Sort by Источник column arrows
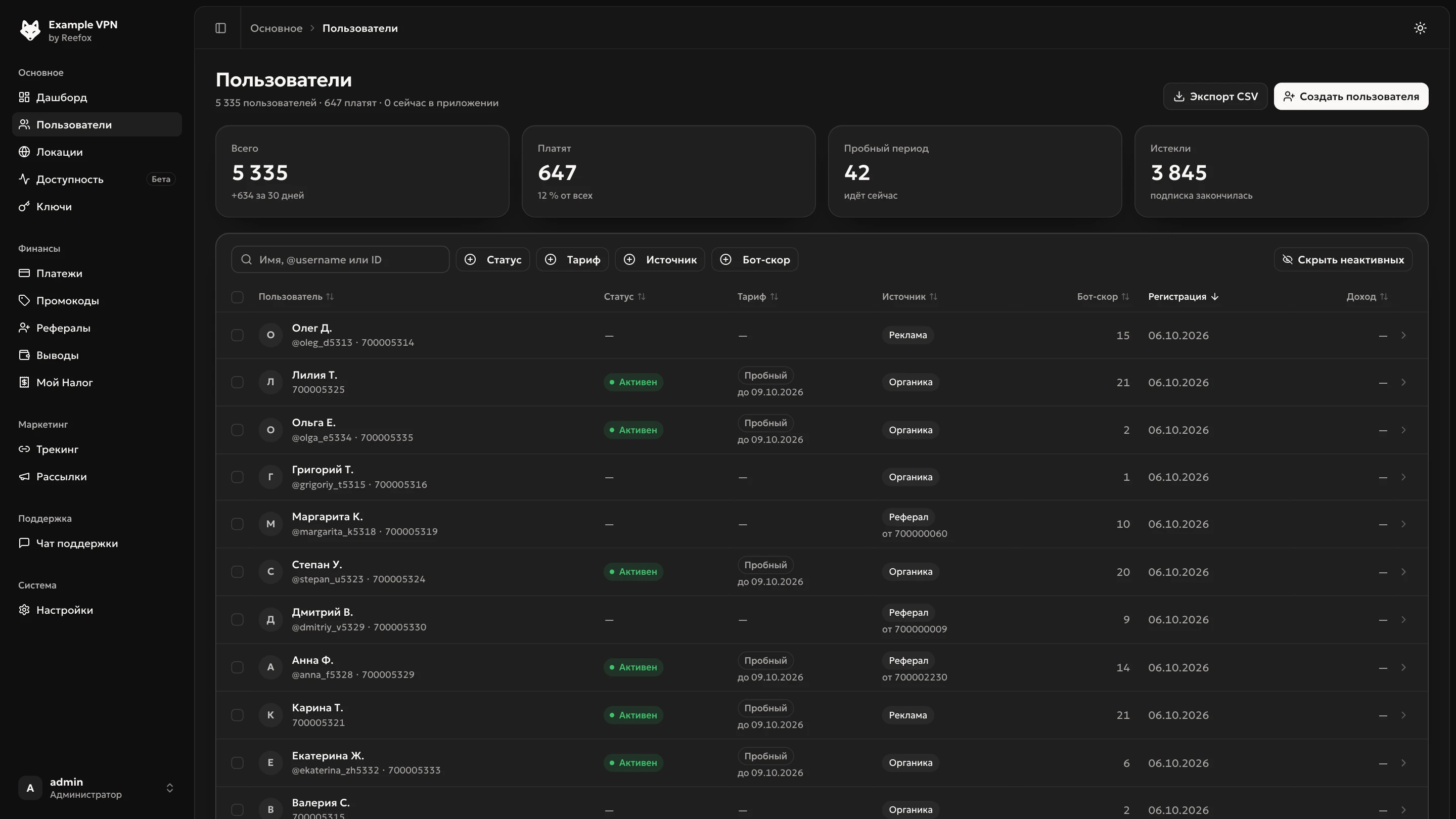1456x819 pixels. 934,297
